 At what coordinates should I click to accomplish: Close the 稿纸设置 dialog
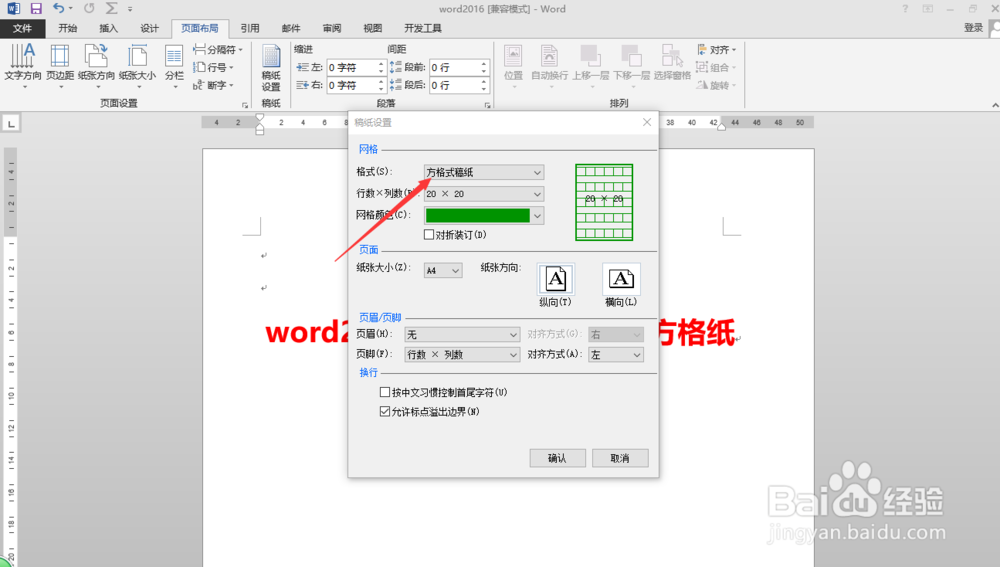click(647, 122)
